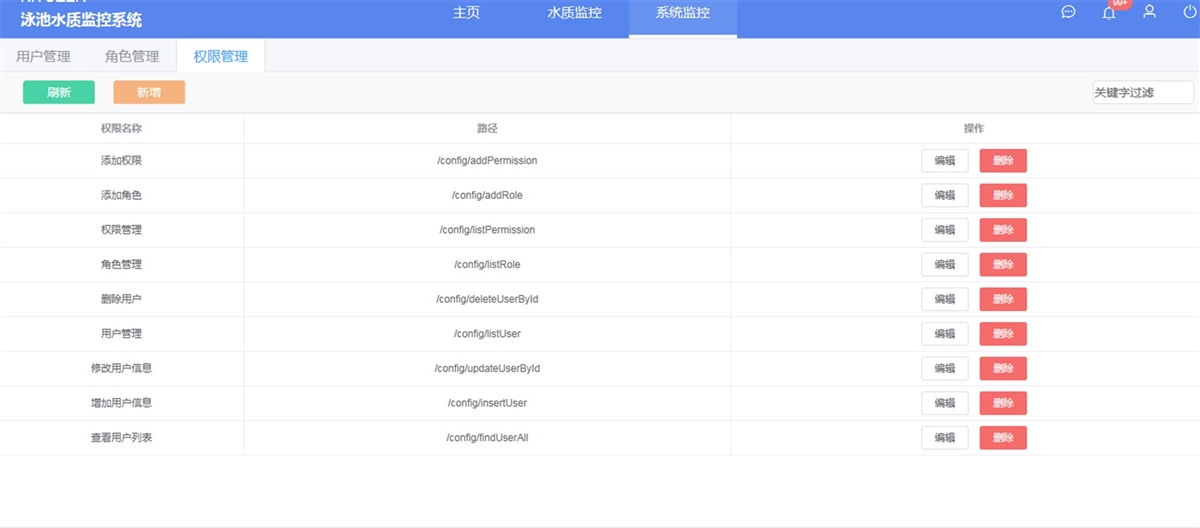Screen dimensions: 1200x528
Task: Select the 增加用户信息 name cell
Action: coord(121,403)
